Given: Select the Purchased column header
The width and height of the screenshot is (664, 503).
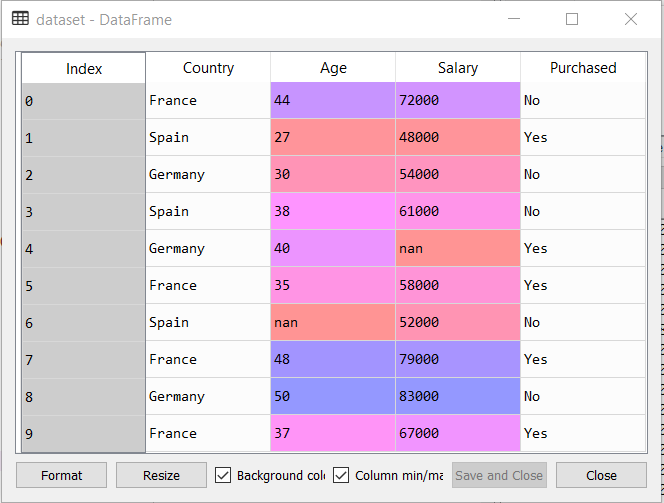Looking at the screenshot, I should 583,68.
